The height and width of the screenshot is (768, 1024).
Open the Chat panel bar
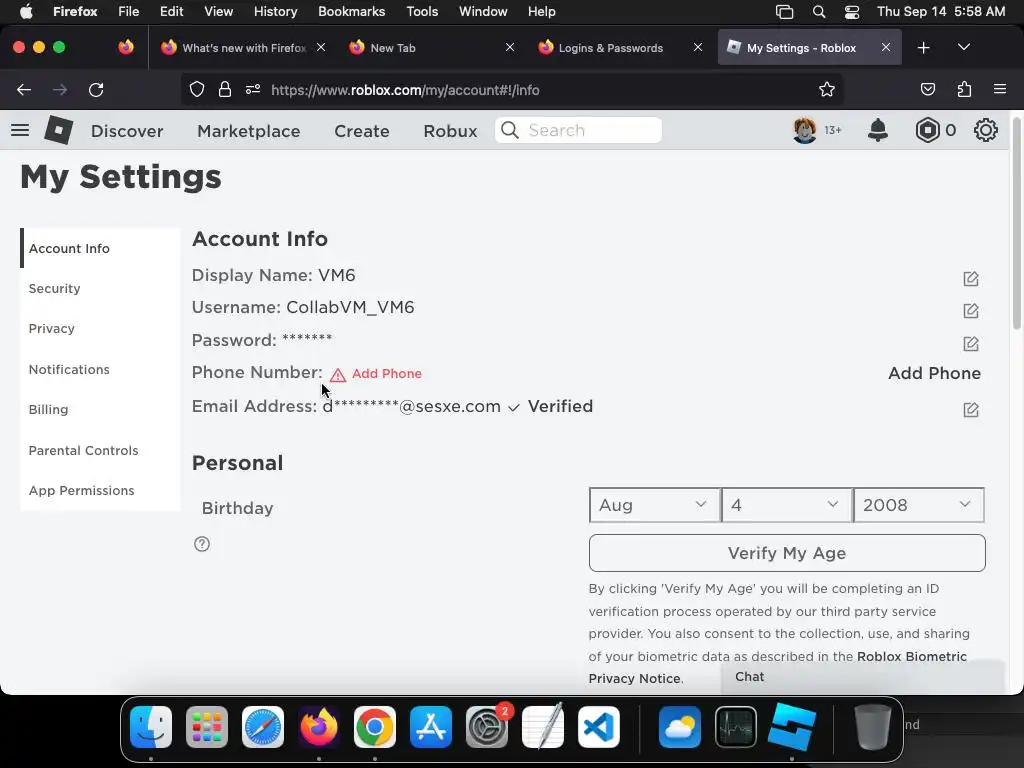pyautogui.click(x=863, y=677)
